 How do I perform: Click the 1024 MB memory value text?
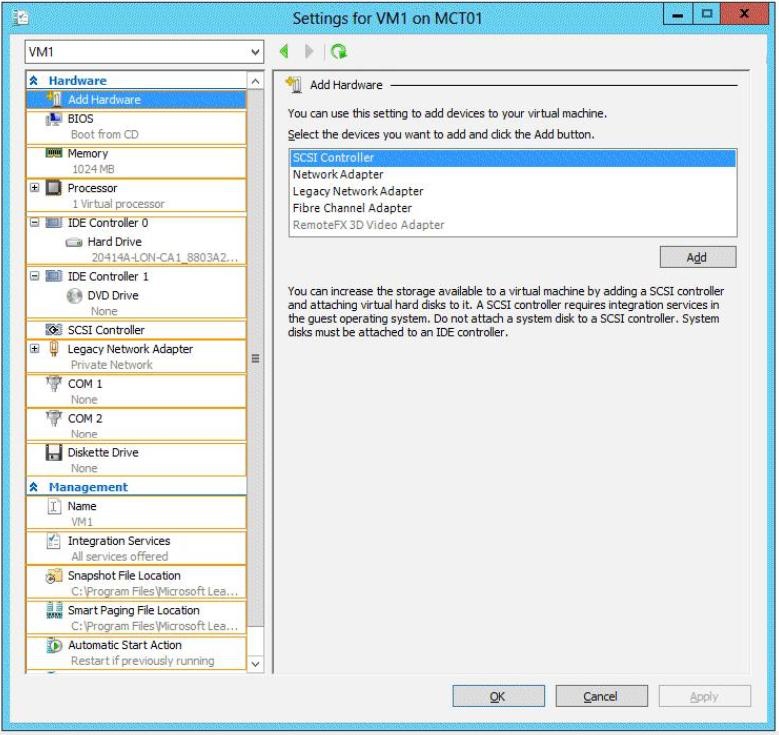(x=93, y=169)
